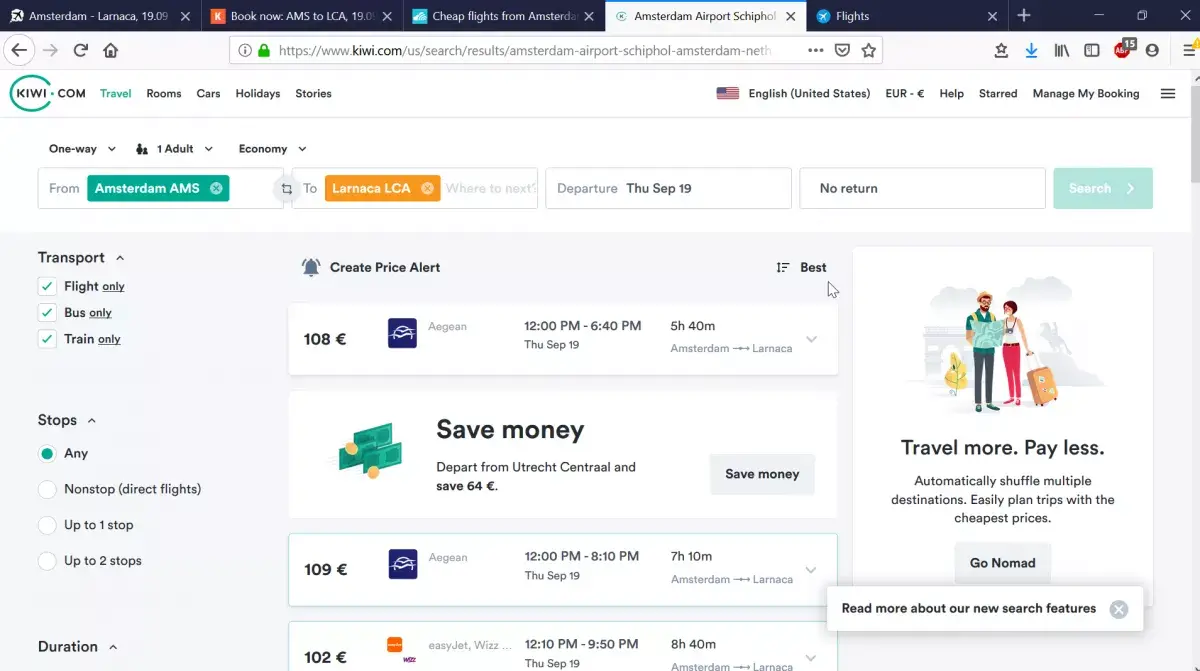Close the Flights browser tab
1200x671 pixels.
coord(992,16)
